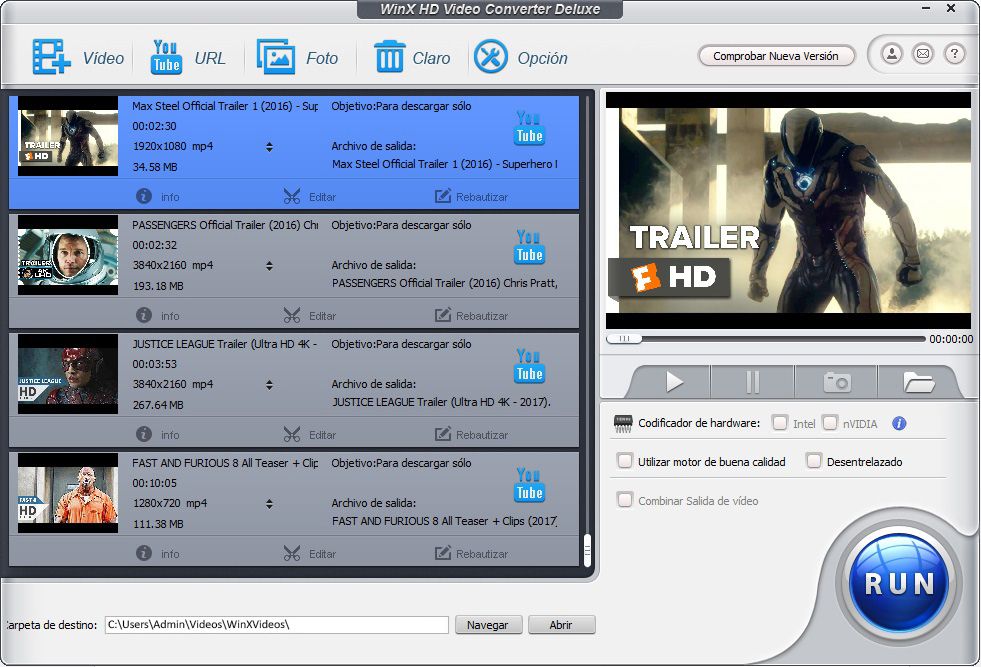Click the email envelope icon at top right
981x667 pixels.
point(922,54)
